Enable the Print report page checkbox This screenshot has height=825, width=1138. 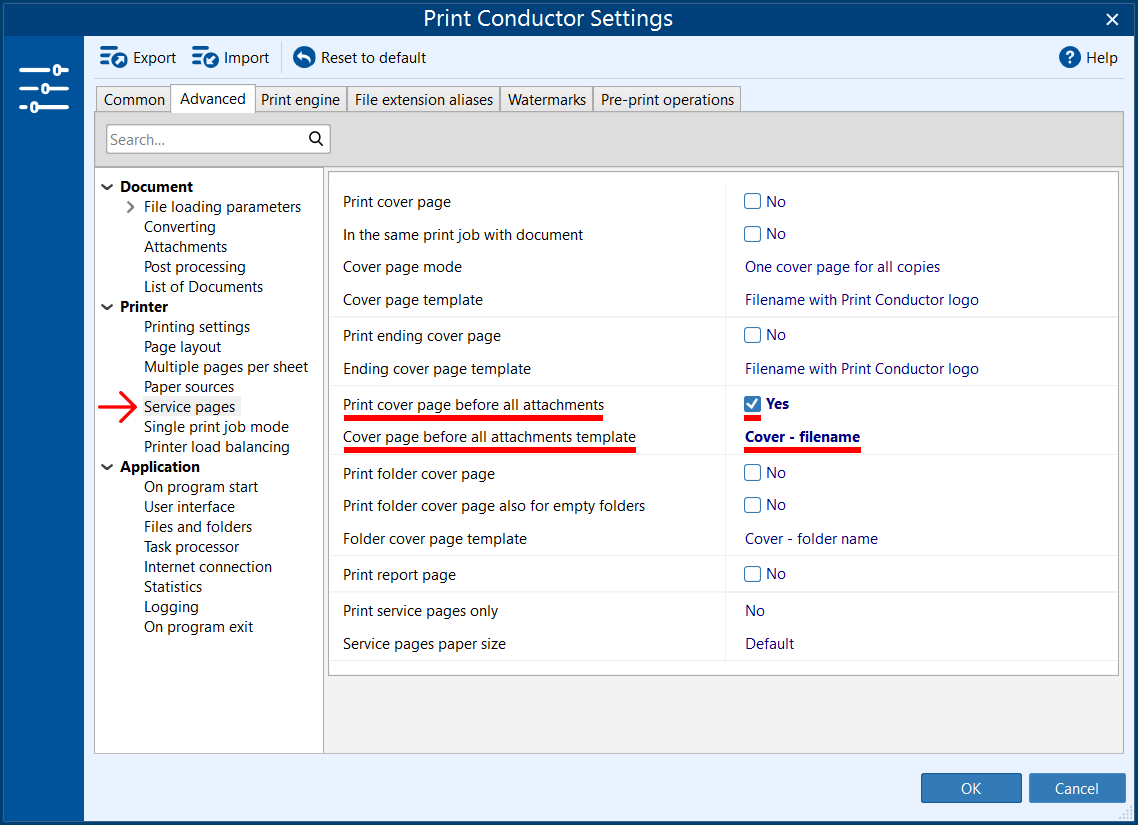pos(753,574)
